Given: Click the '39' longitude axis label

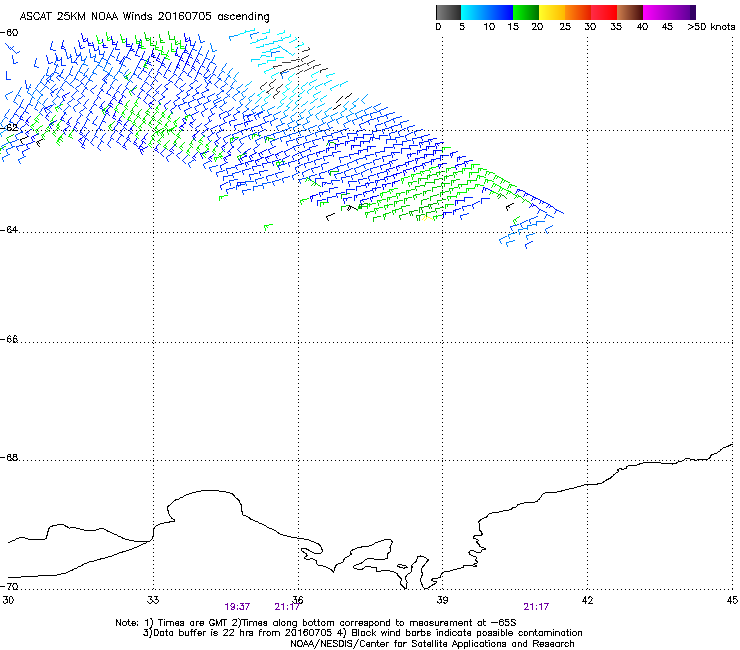Looking at the screenshot, I should click(442, 600).
